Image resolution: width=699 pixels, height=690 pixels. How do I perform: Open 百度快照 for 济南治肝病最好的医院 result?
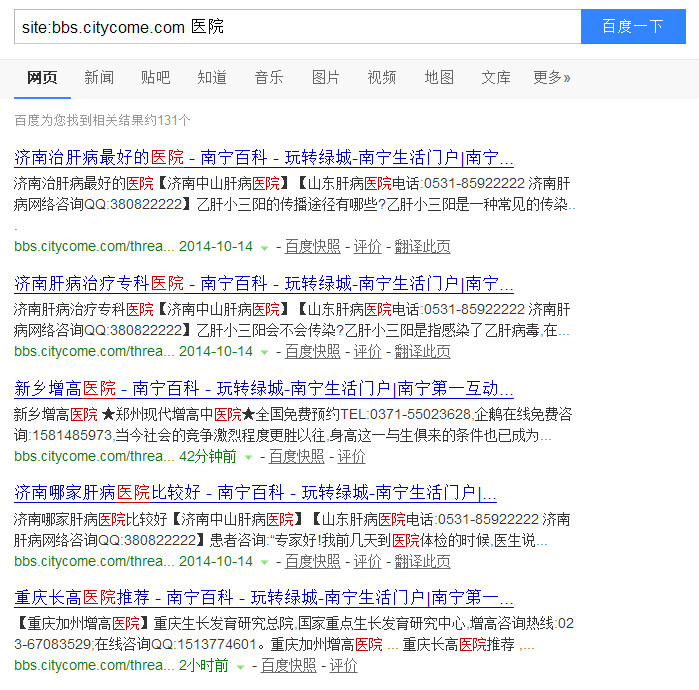[x=312, y=246]
